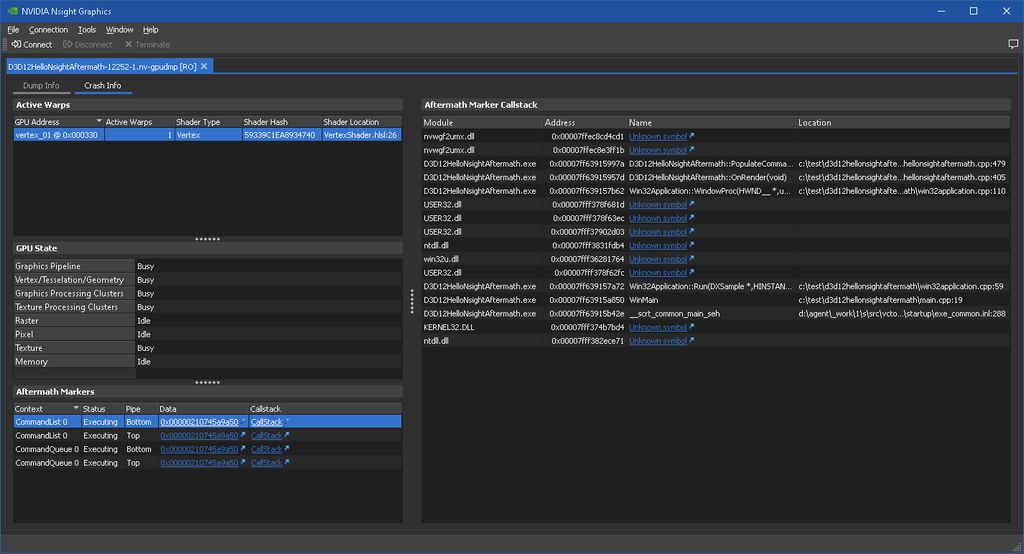Click the Name column header in callstack
Viewport: 1024px width, 554px height.
point(711,122)
